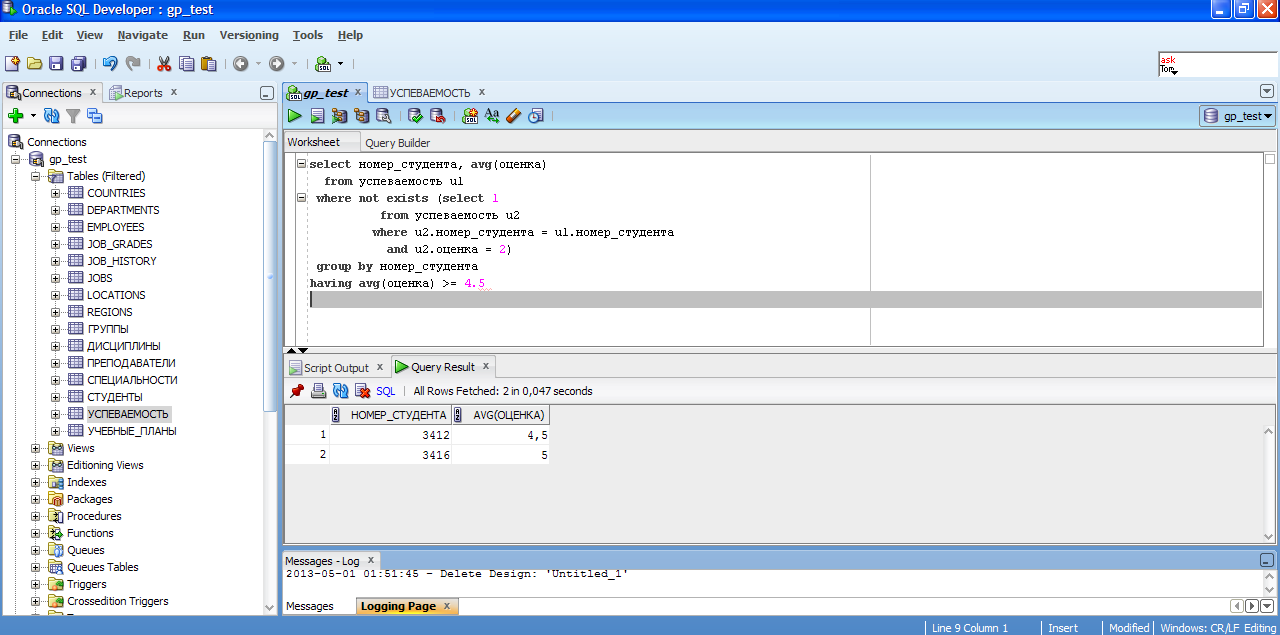
Task: Expand the EMPLOYEES table node
Action: point(56,227)
